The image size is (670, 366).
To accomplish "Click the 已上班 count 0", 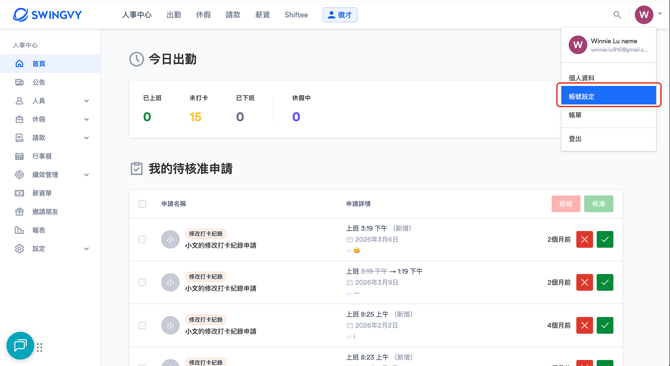I will 147,117.
